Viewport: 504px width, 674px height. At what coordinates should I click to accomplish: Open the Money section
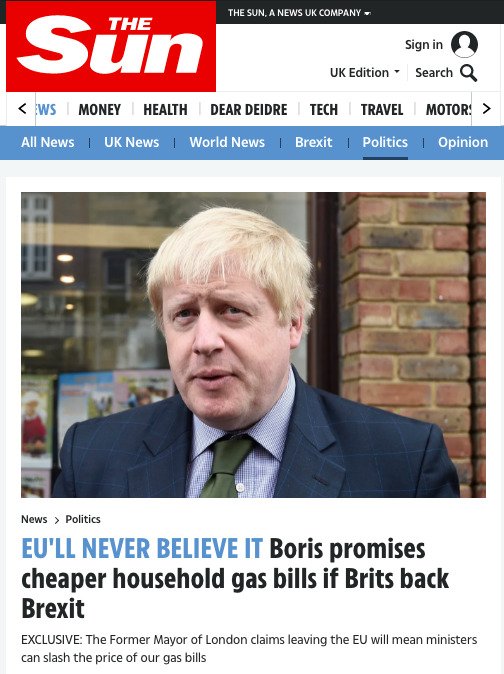click(100, 110)
